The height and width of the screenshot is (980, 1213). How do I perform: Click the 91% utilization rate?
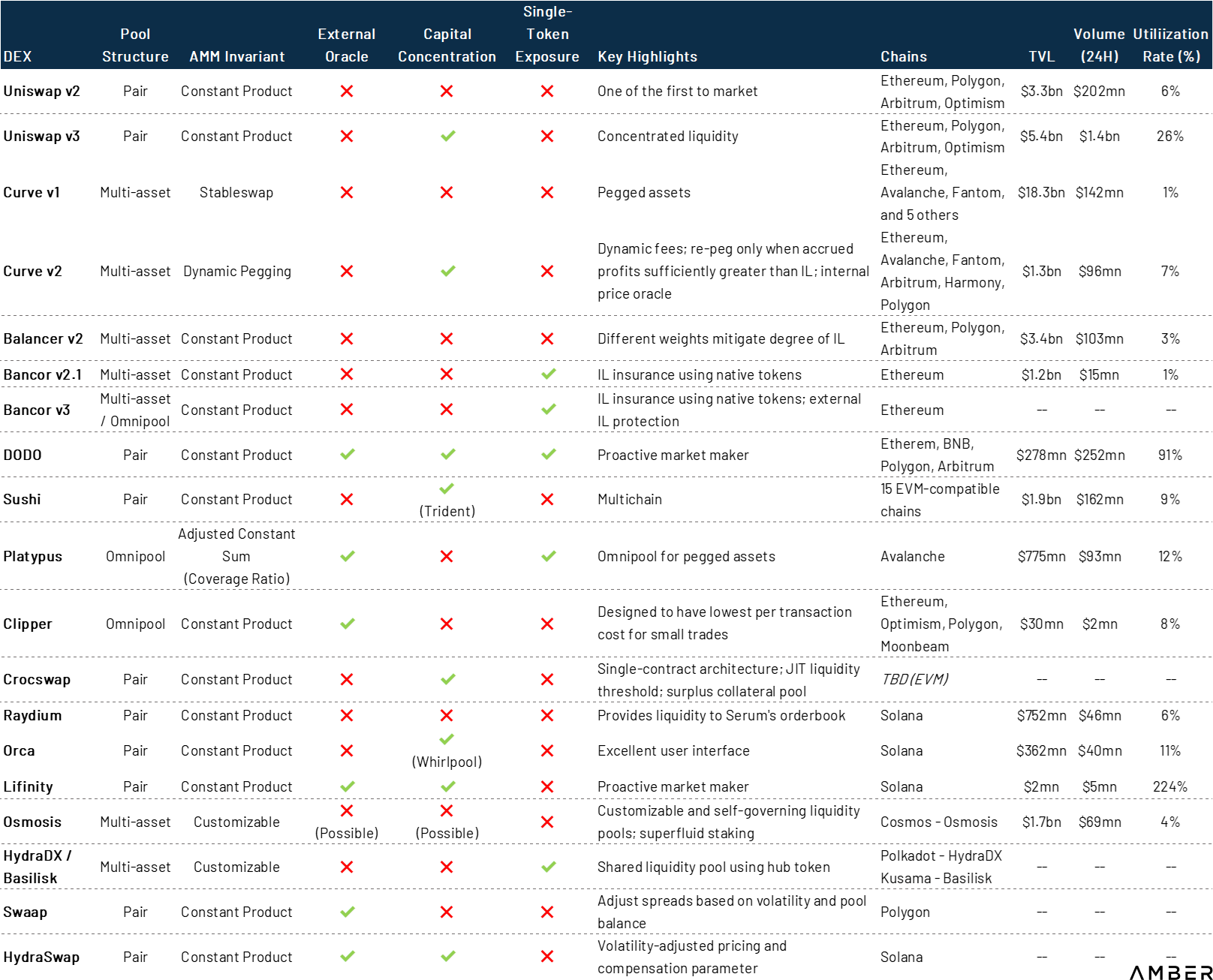1170,455
